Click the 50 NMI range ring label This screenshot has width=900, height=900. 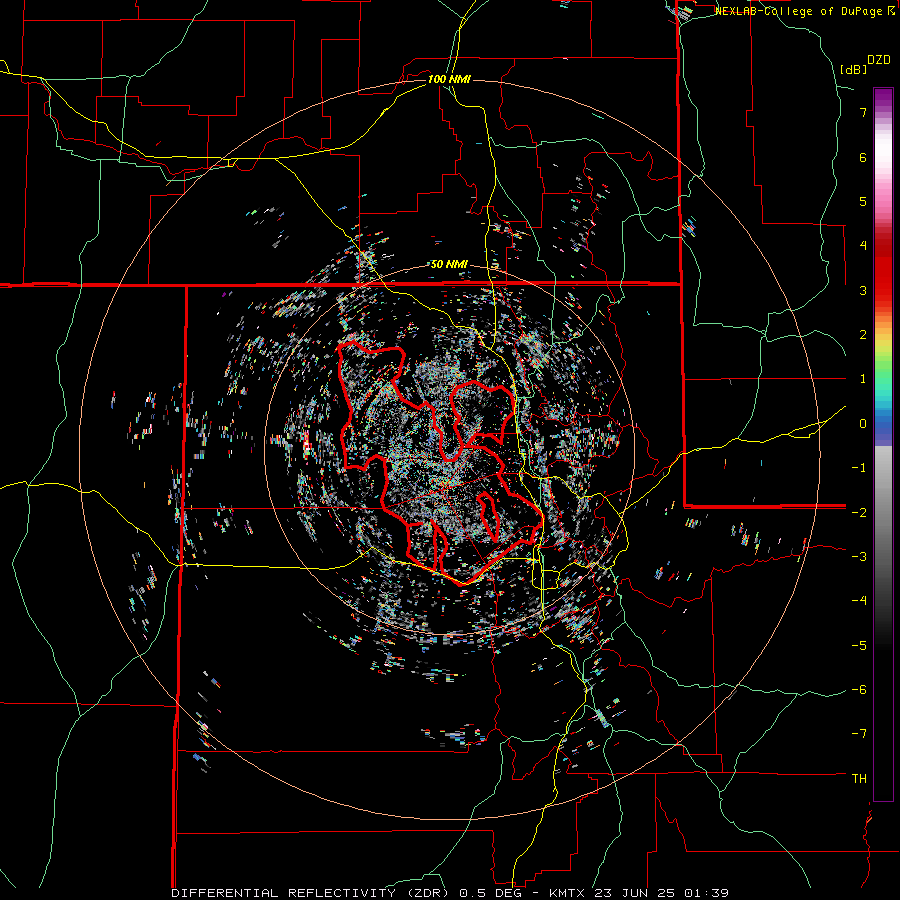tap(449, 265)
